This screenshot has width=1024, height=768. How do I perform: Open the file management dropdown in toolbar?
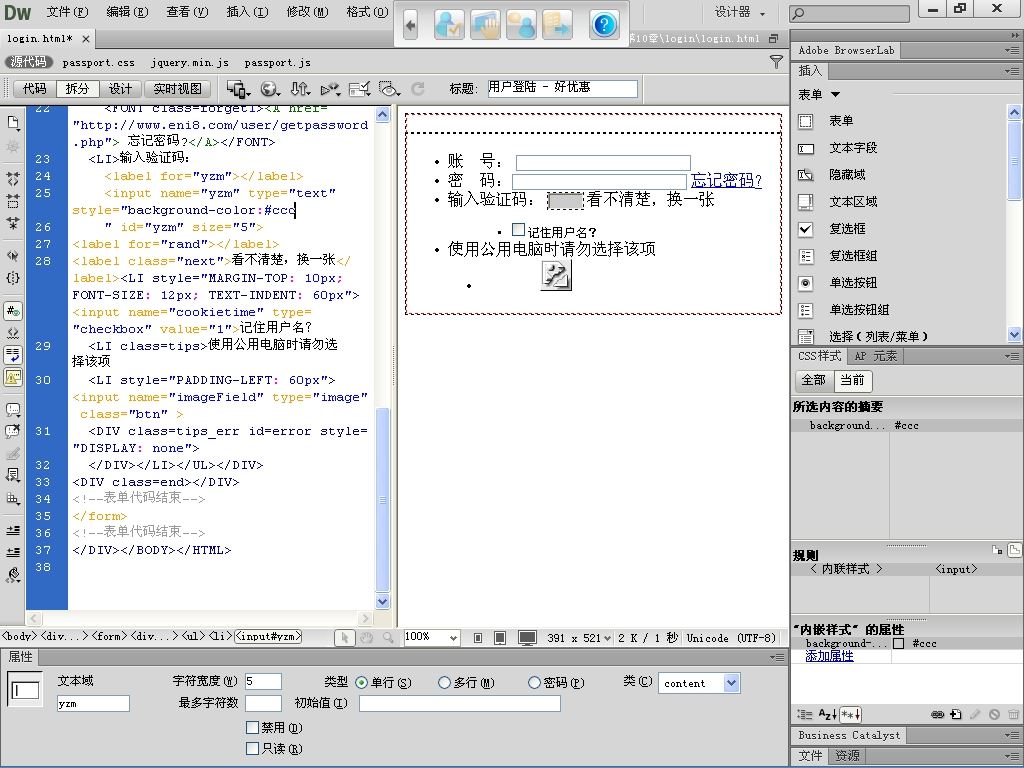pyautogui.click(x=300, y=89)
